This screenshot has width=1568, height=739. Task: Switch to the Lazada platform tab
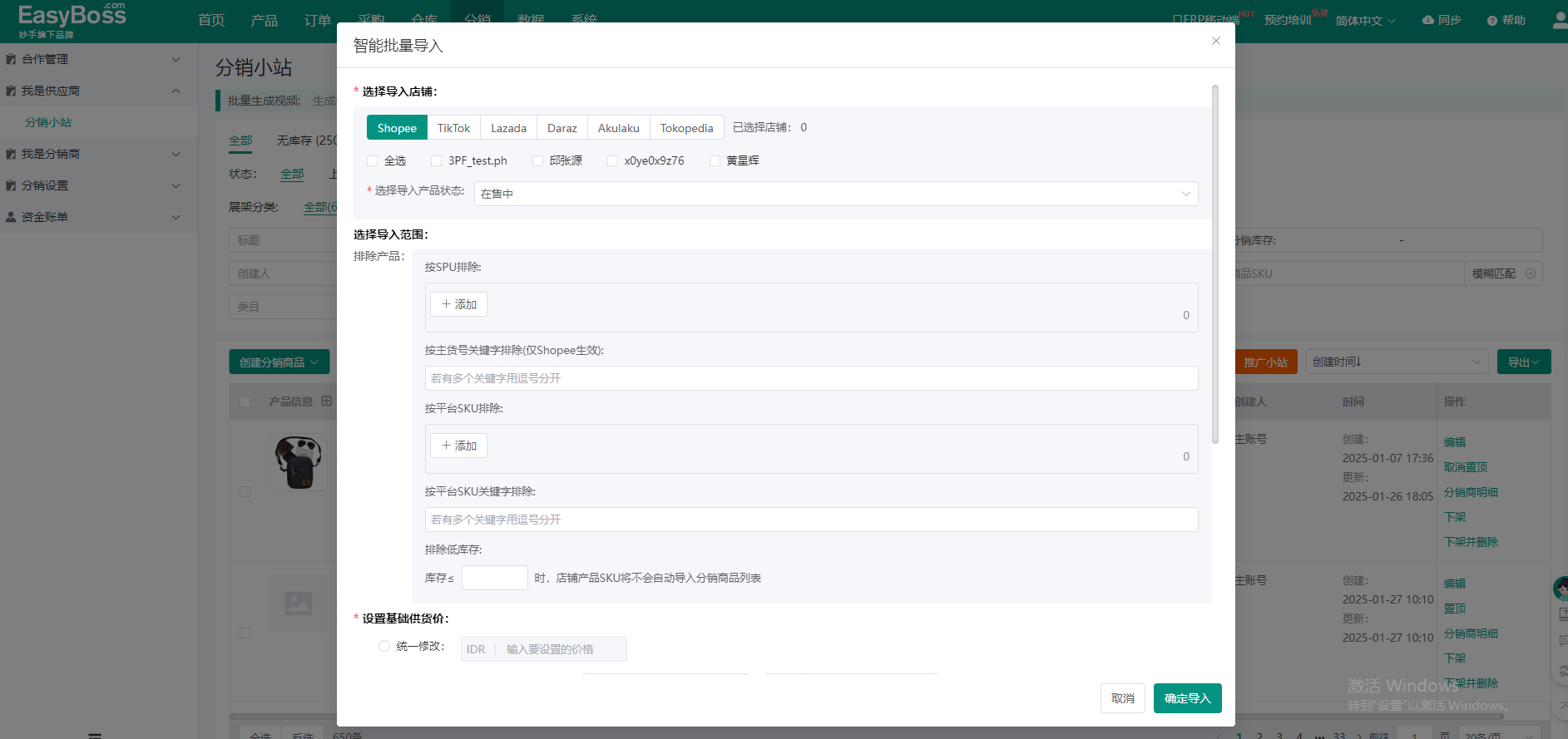point(508,128)
